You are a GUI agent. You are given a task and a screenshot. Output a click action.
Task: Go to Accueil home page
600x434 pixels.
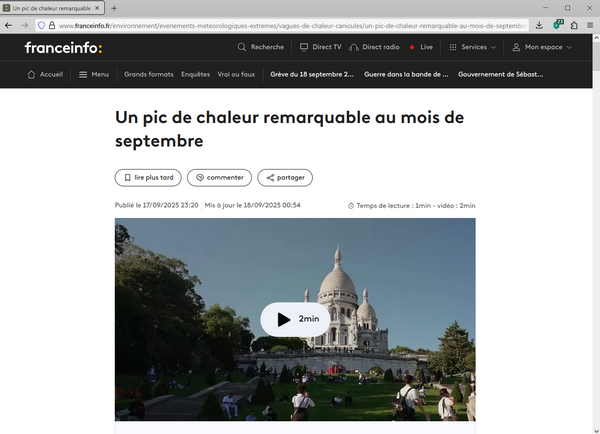[45, 74]
